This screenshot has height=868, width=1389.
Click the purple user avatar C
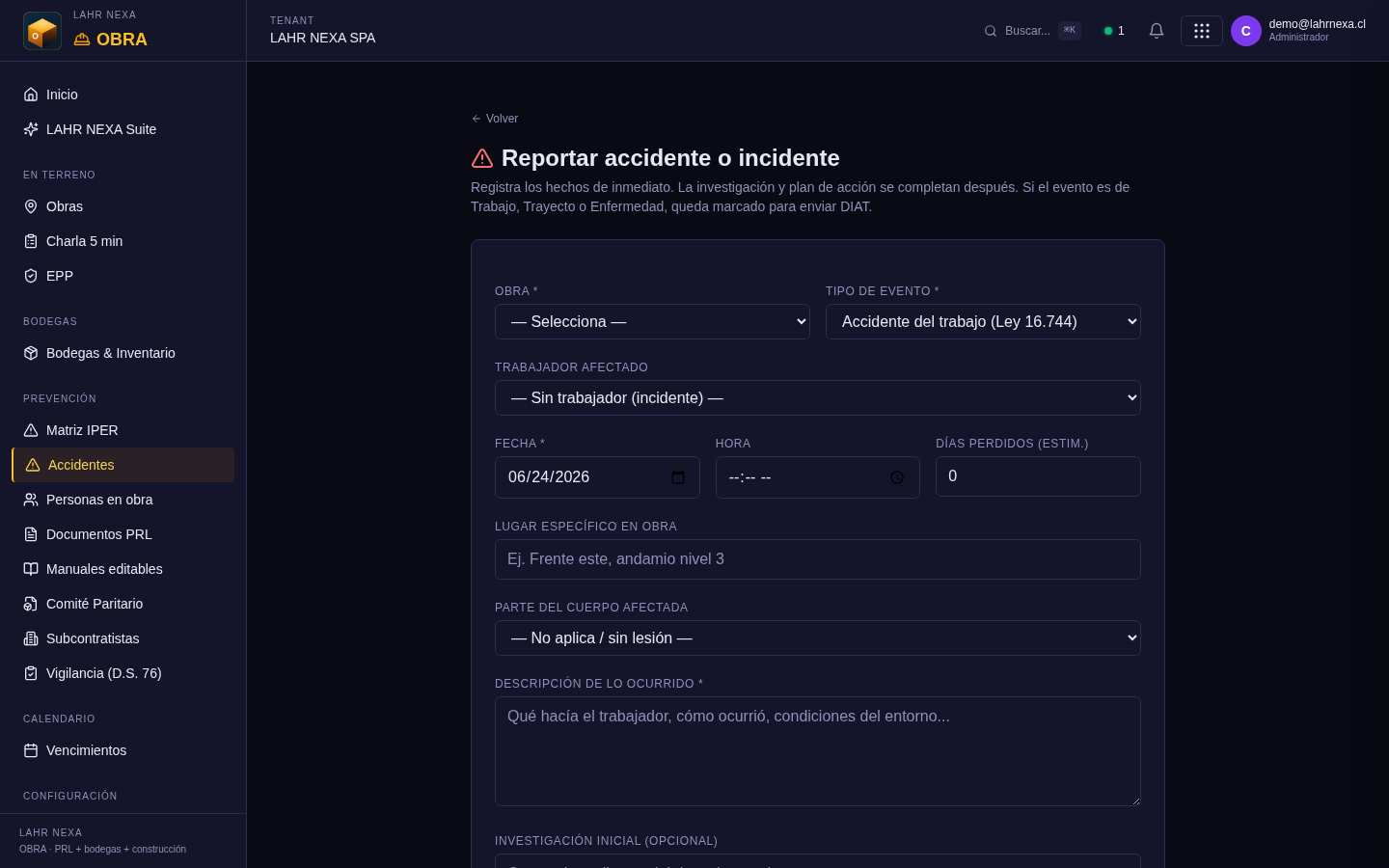click(1246, 31)
